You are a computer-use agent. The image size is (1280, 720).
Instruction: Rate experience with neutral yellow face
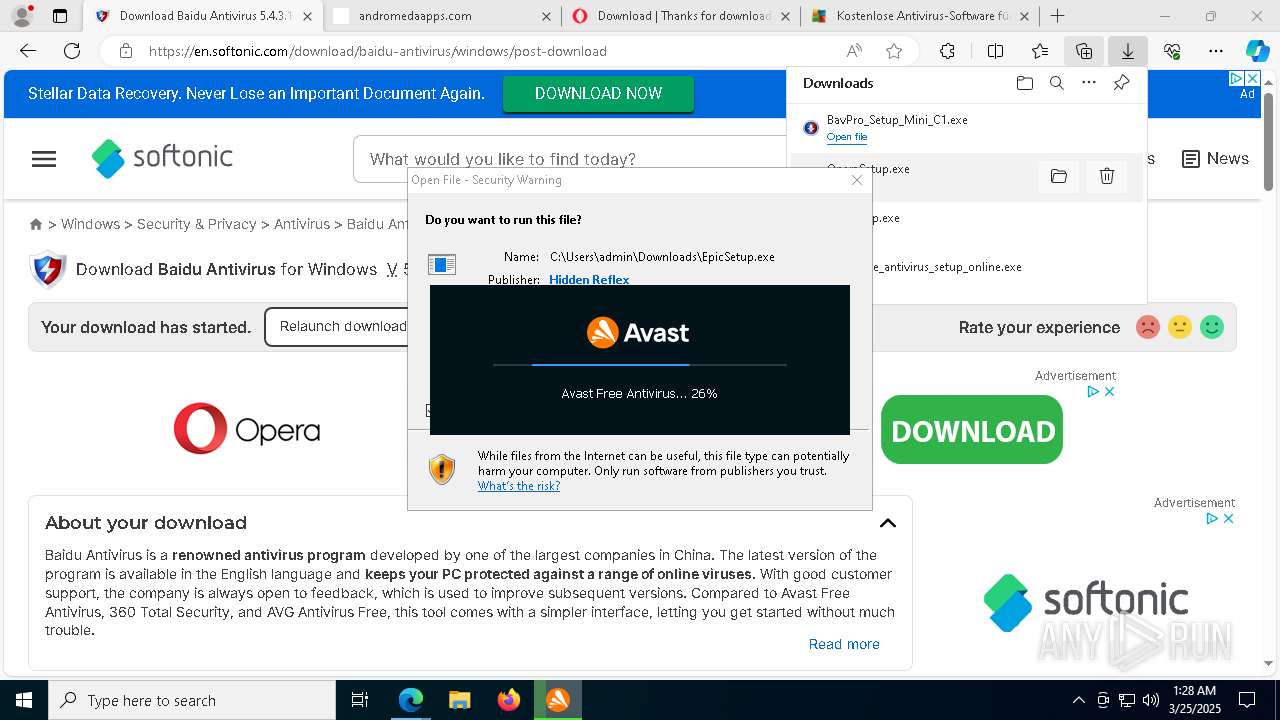(x=1180, y=327)
